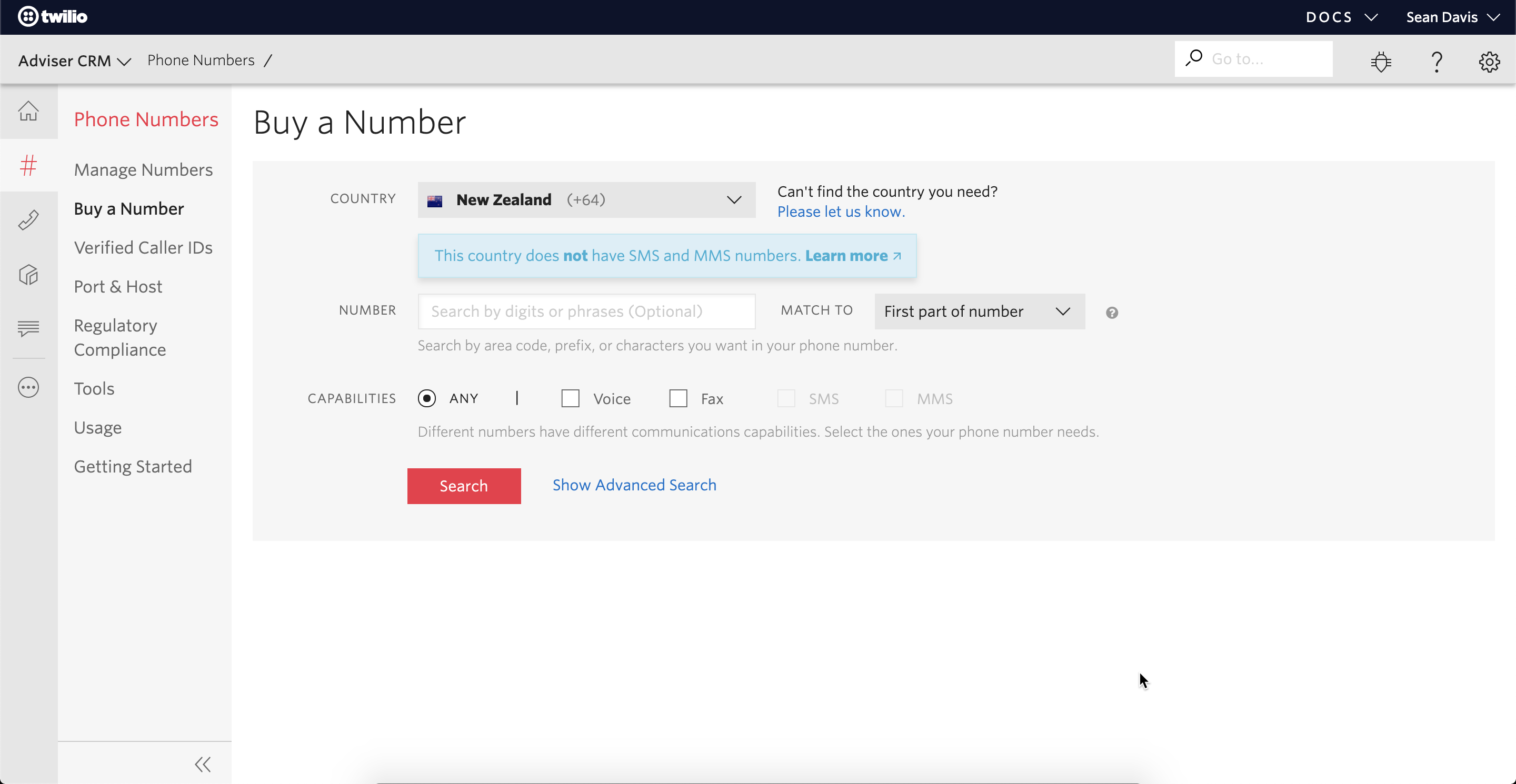Focus the number search input field
The height and width of the screenshot is (784, 1516).
[x=586, y=311]
